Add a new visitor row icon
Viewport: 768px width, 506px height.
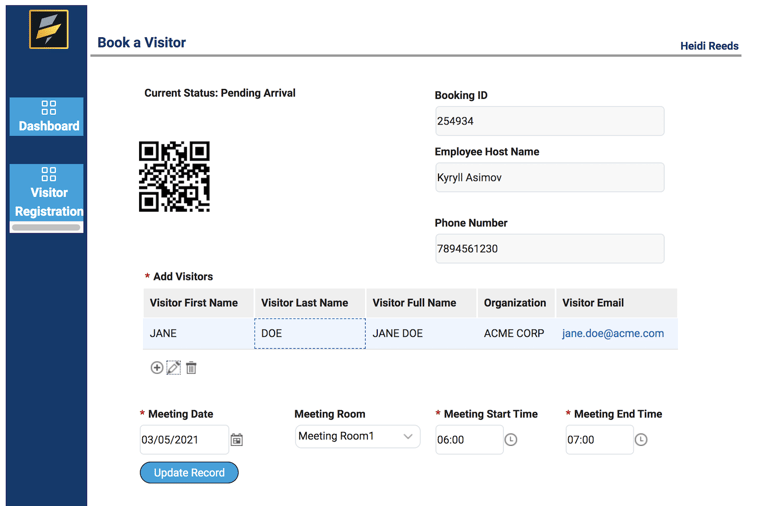tap(157, 368)
